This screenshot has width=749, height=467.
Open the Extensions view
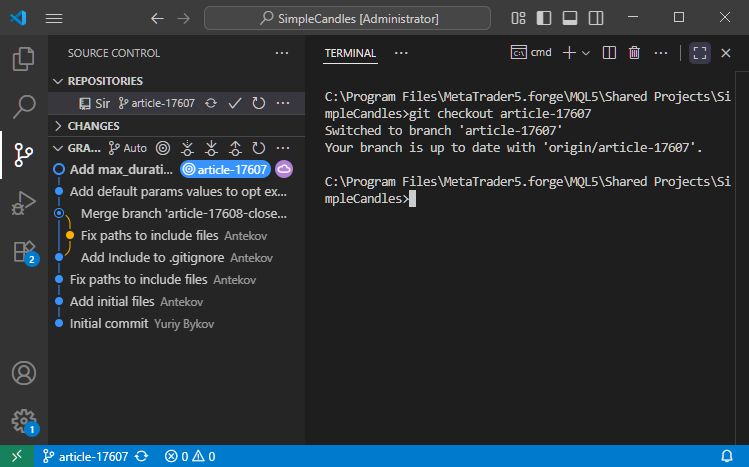coord(23,251)
